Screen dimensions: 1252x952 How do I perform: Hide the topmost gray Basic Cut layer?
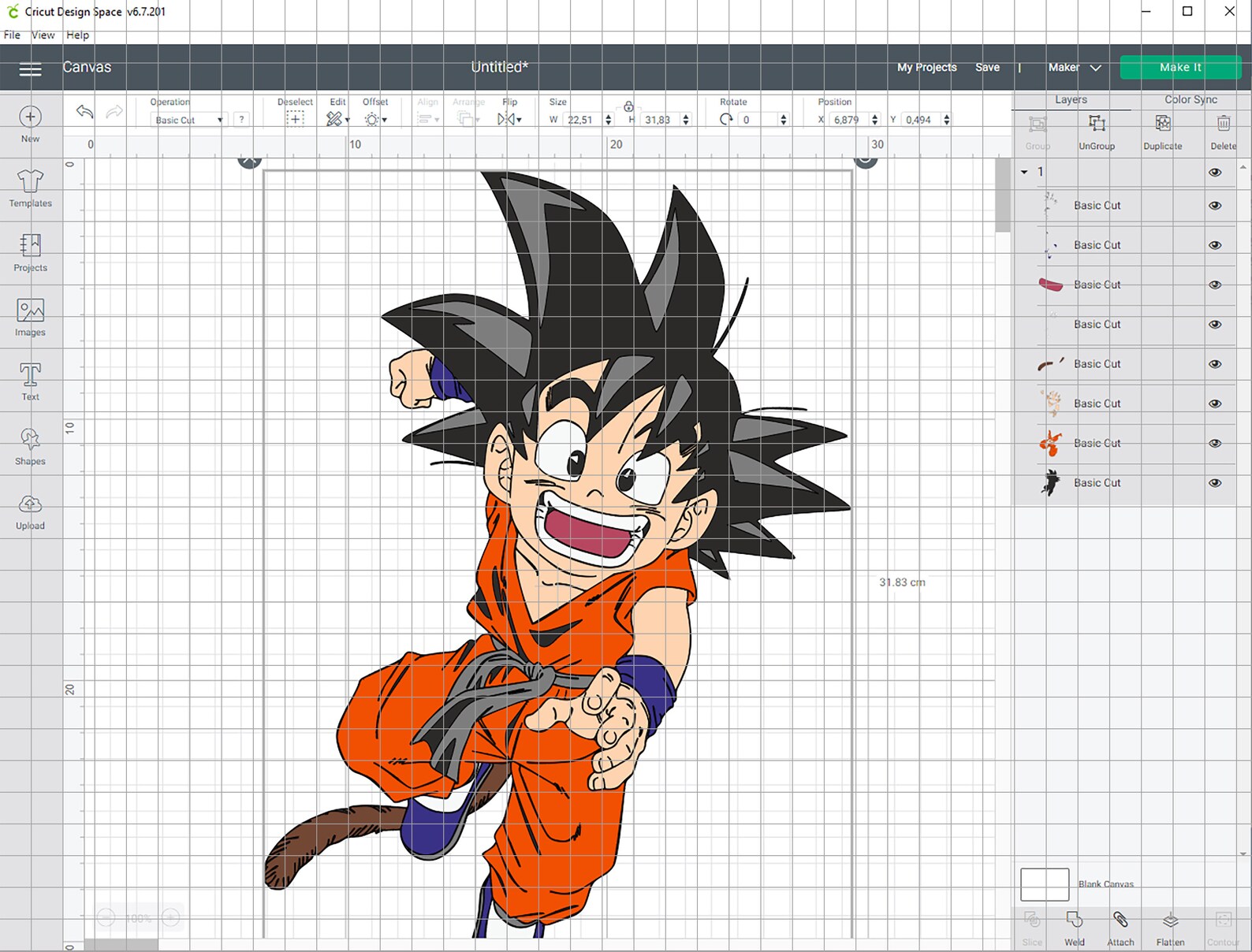pos(1215,206)
